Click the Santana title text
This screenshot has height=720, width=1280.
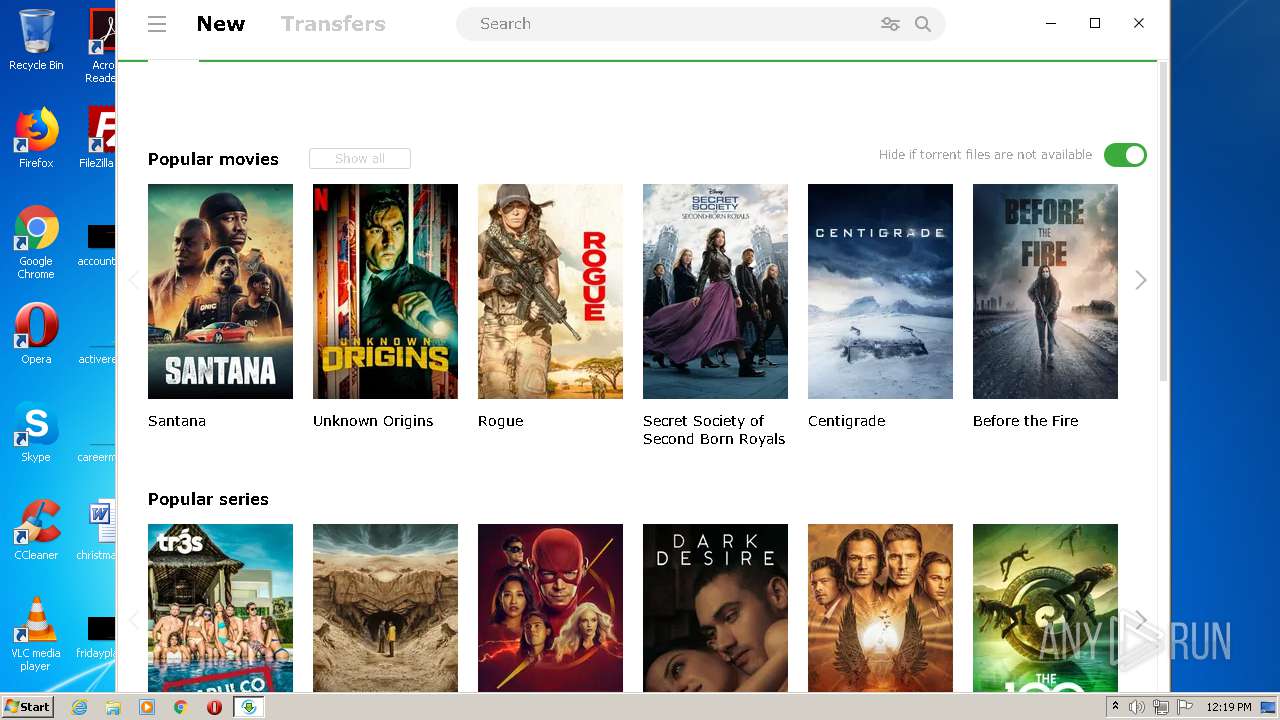pyautogui.click(x=177, y=421)
